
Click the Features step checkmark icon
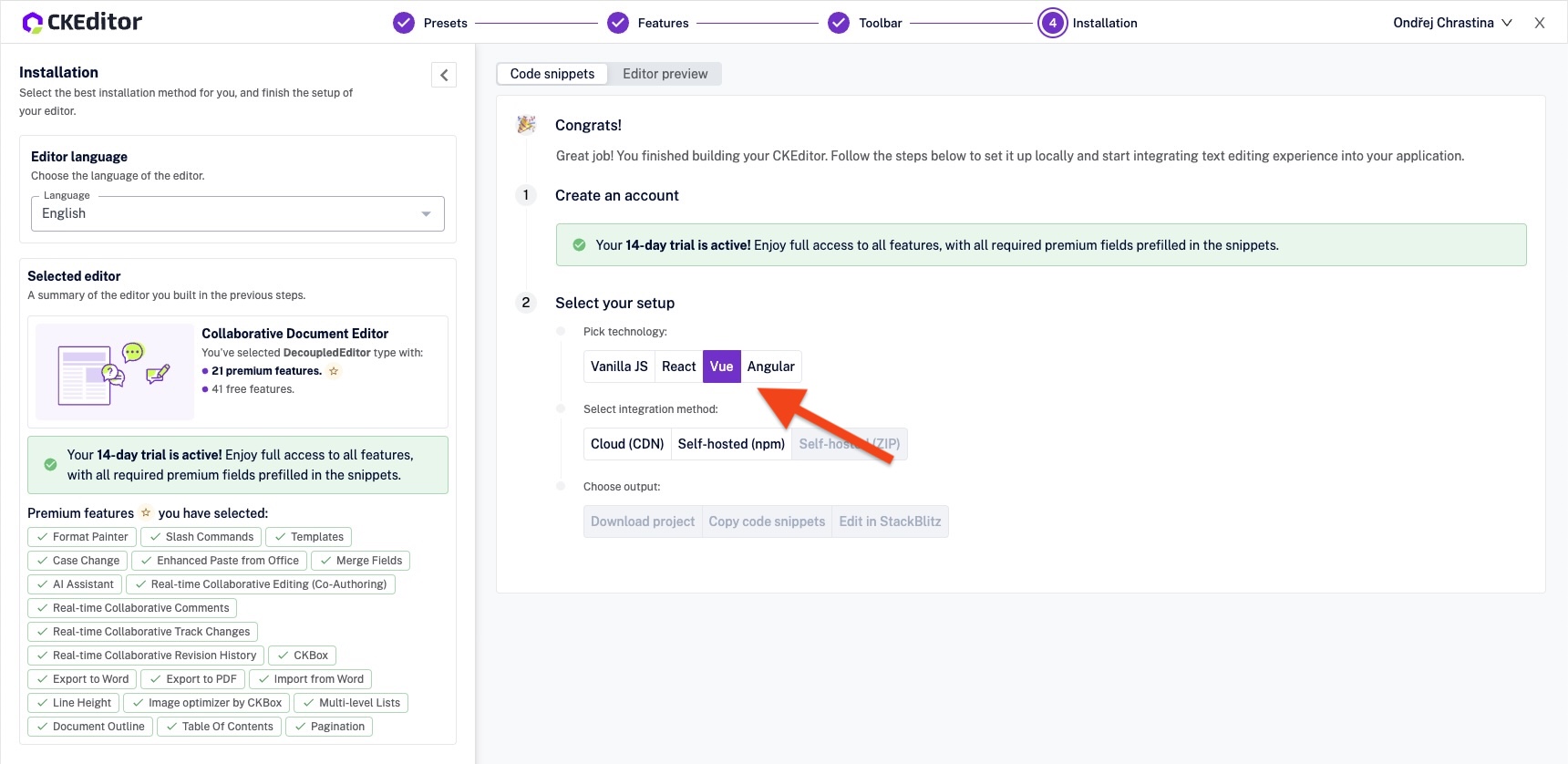pos(618,23)
